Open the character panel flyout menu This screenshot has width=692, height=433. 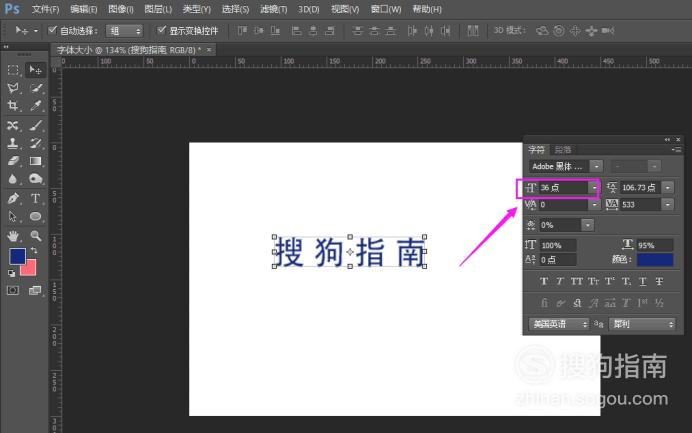coord(676,150)
